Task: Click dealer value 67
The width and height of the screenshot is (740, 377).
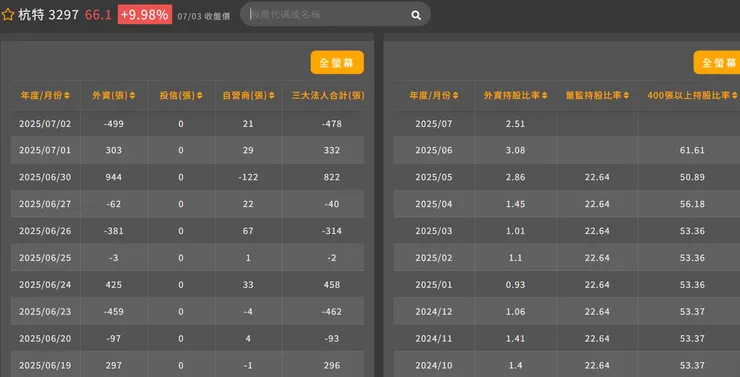Action: tap(248, 231)
